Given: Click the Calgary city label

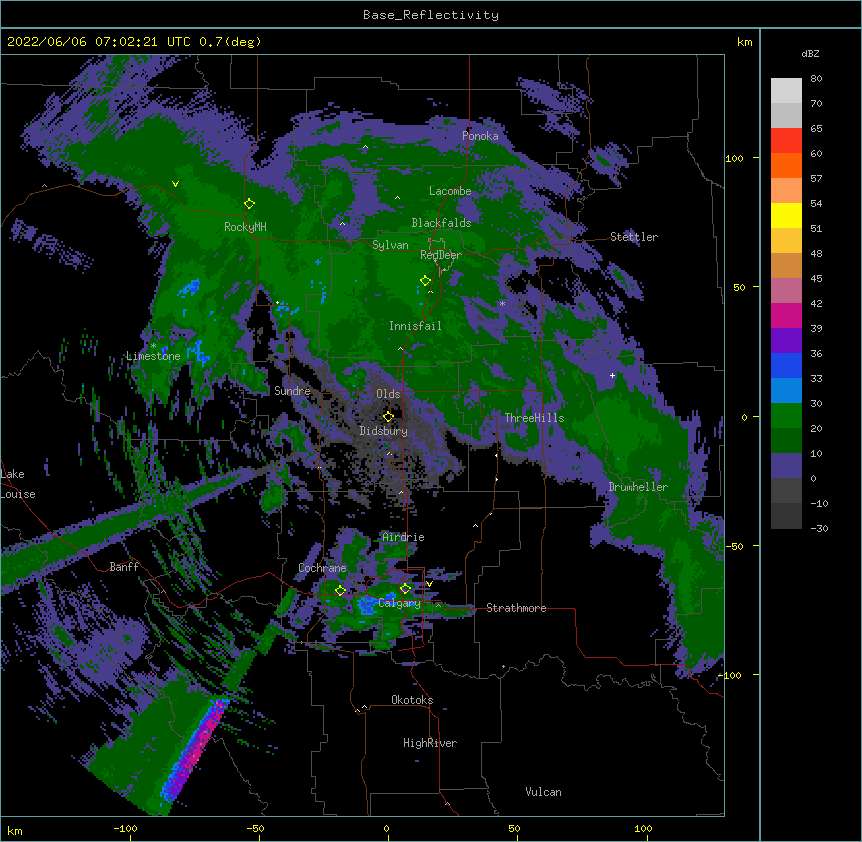Looking at the screenshot, I should [399, 603].
